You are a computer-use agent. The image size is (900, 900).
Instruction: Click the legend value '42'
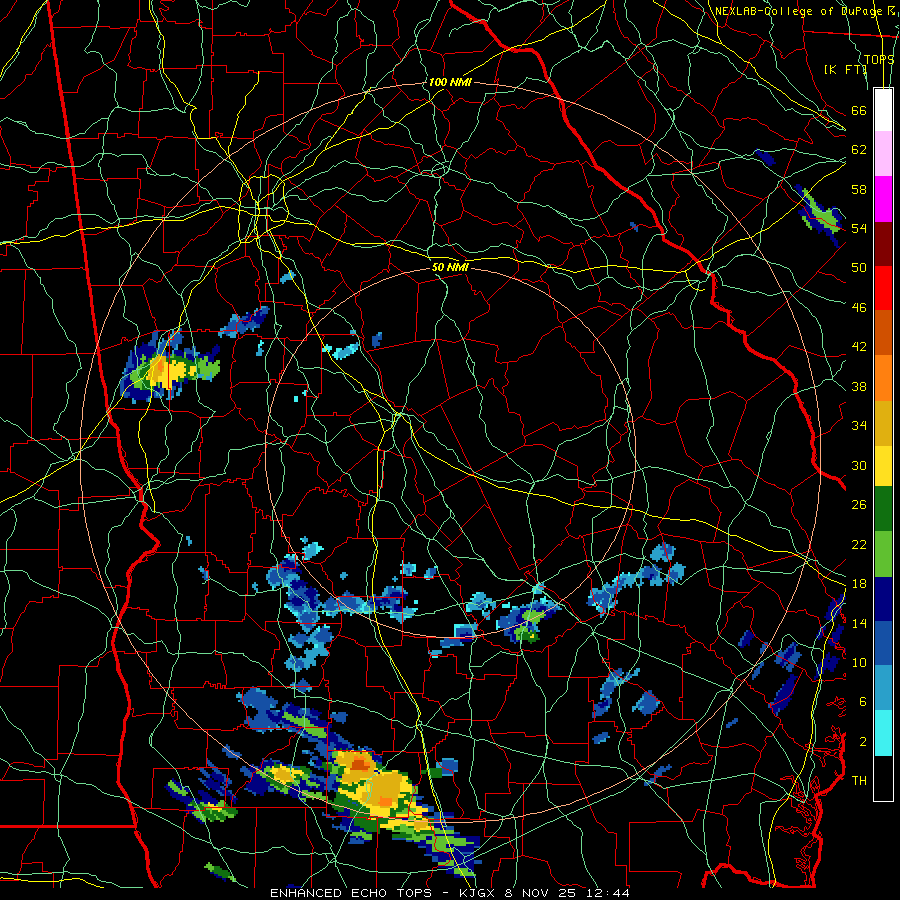tap(859, 347)
